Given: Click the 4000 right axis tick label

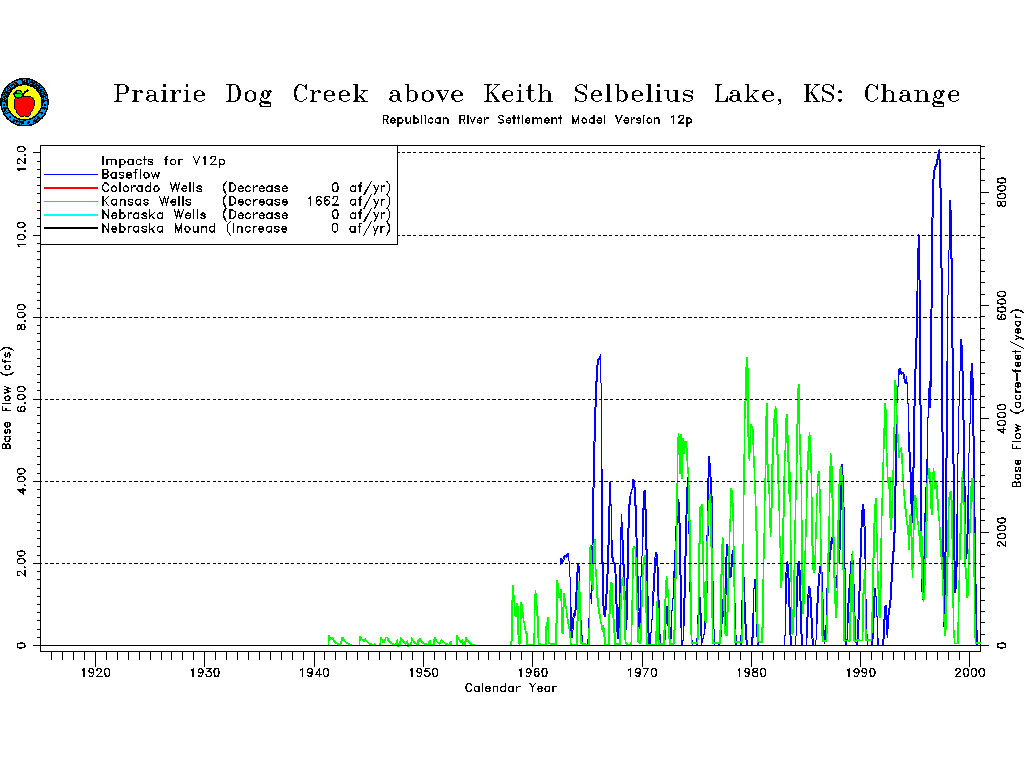Looking at the screenshot, I should [1001, 419].
